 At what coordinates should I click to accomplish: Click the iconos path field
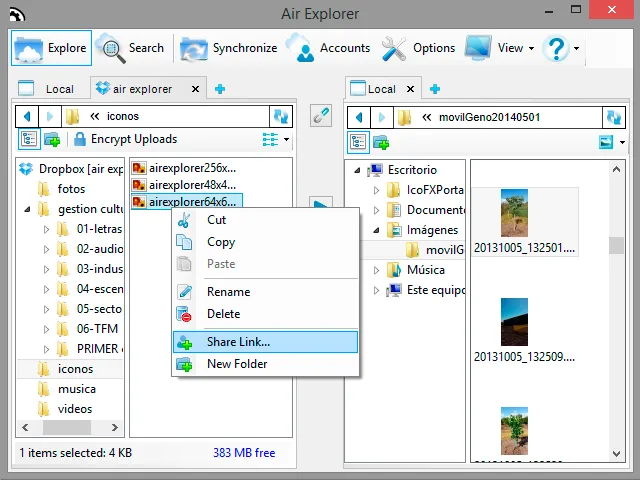pos(165,116)
